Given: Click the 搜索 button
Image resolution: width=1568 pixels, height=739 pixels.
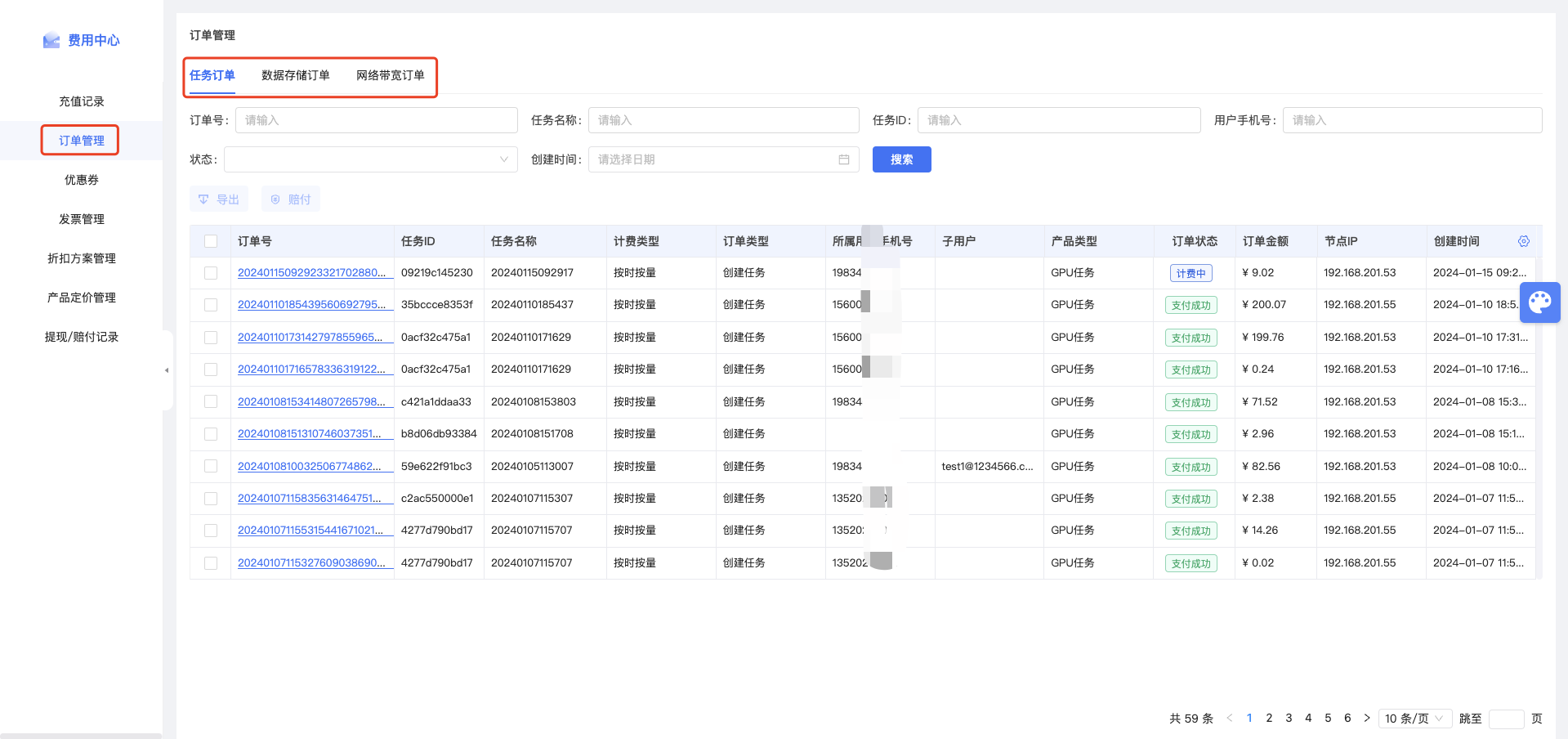Looking at the screenshot, I should click(902, 159).
